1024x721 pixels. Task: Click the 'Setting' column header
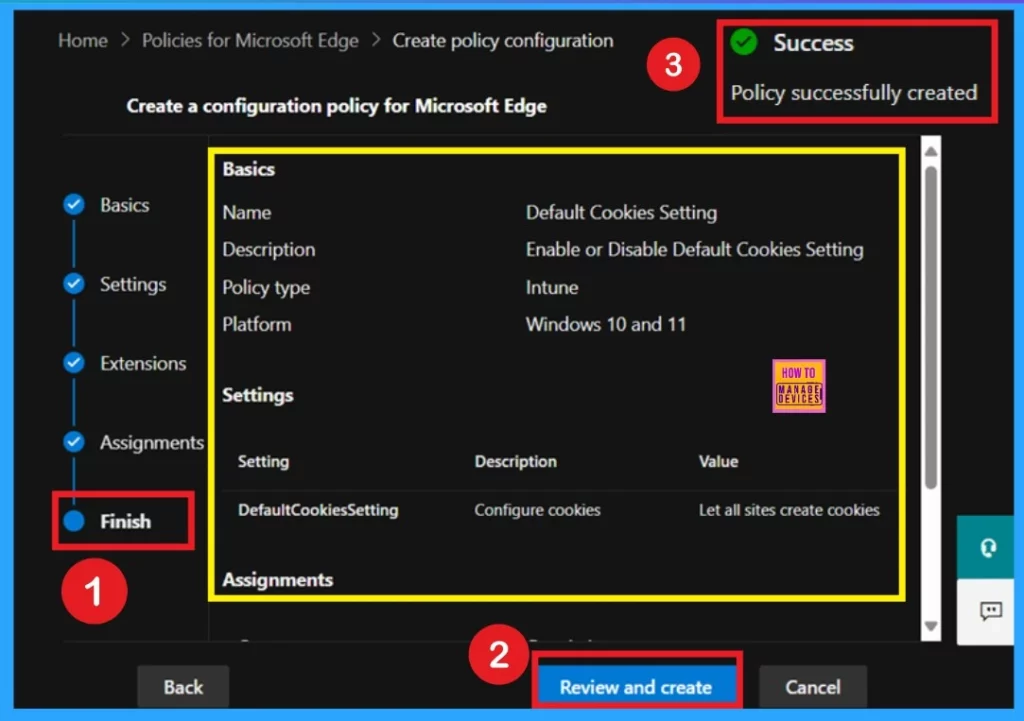pyautogui.click(x=263, y=462)
